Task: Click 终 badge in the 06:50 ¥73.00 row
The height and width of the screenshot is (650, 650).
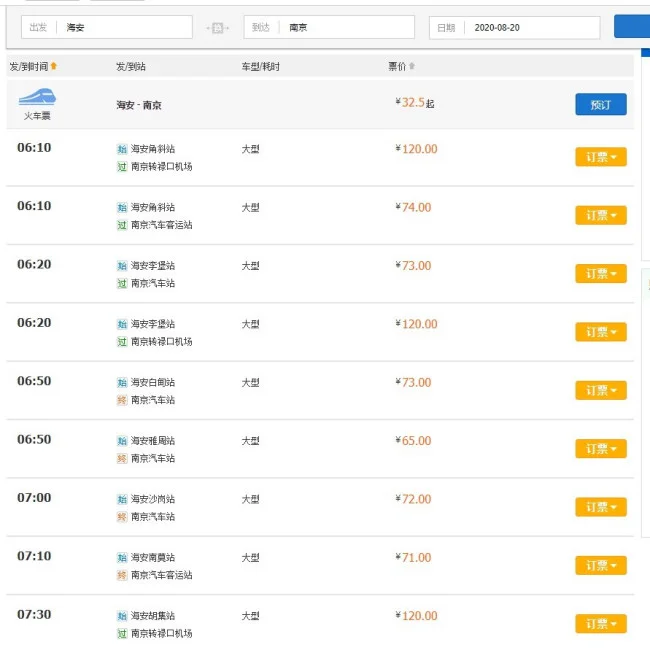Action: (122, 400)
